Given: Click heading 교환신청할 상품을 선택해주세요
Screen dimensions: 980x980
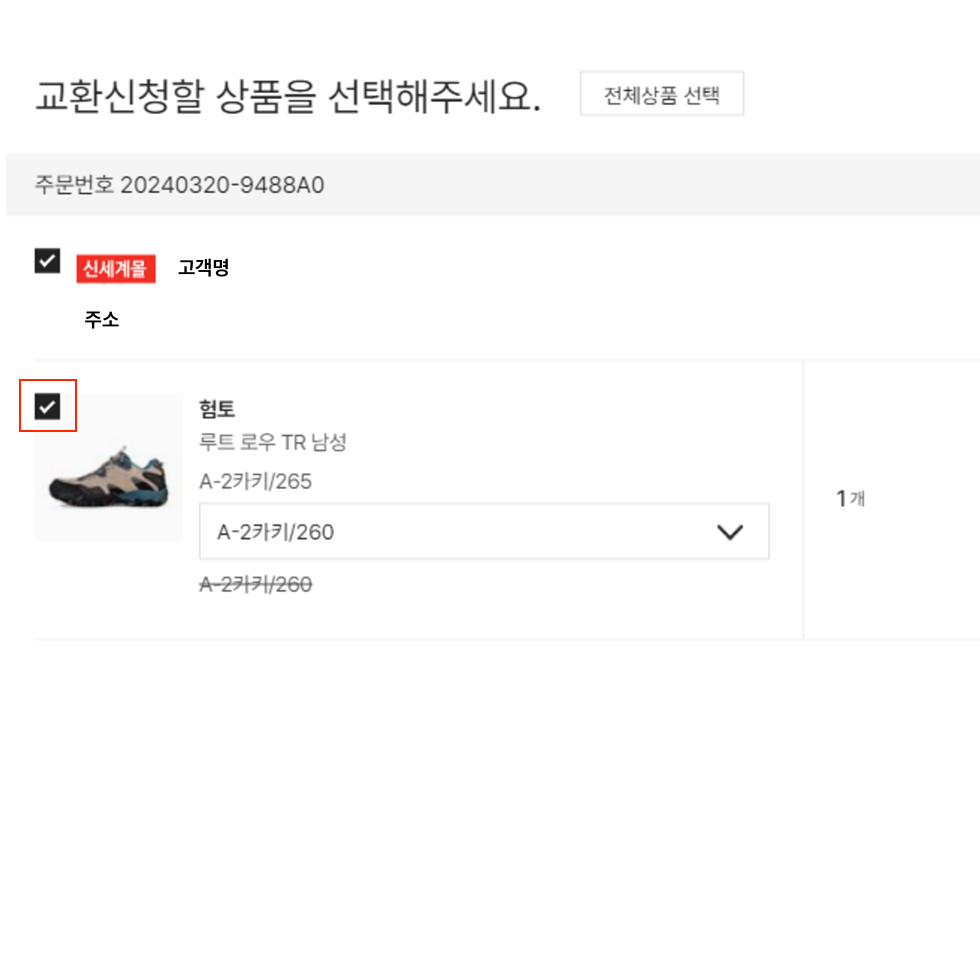Looking at the screenshot, I should point(288,97).
